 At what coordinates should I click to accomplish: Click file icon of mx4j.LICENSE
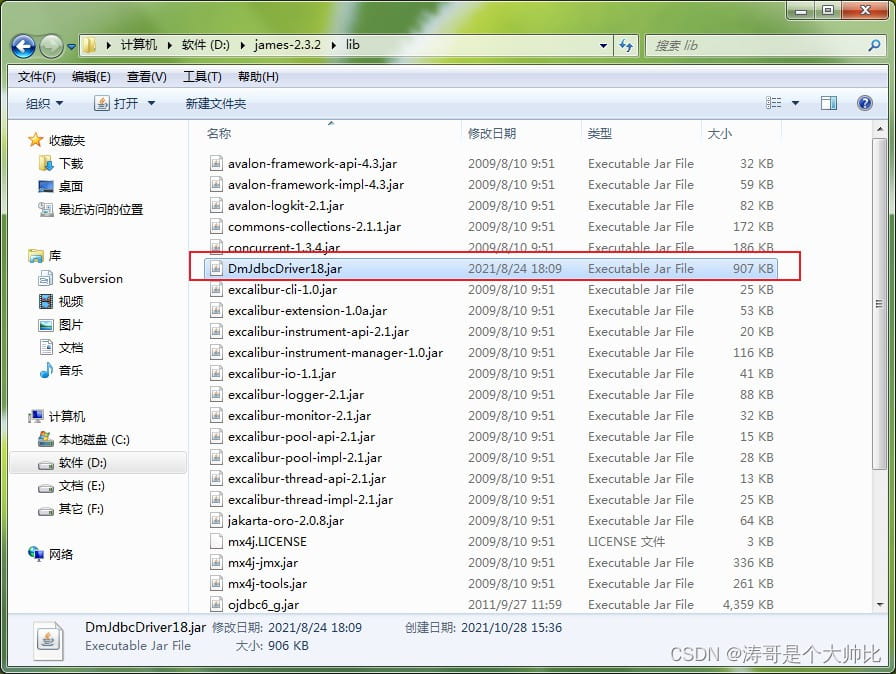[x=216, y=541]
